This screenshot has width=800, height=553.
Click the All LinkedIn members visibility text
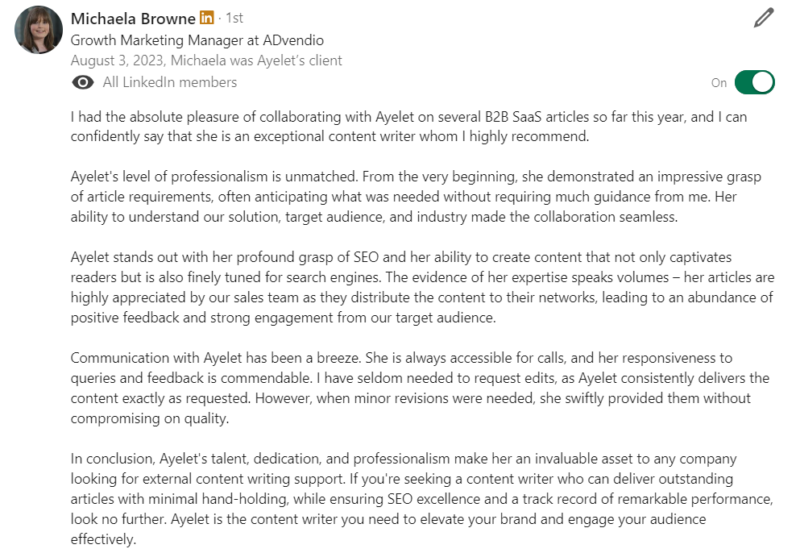(x=170, y=82)
